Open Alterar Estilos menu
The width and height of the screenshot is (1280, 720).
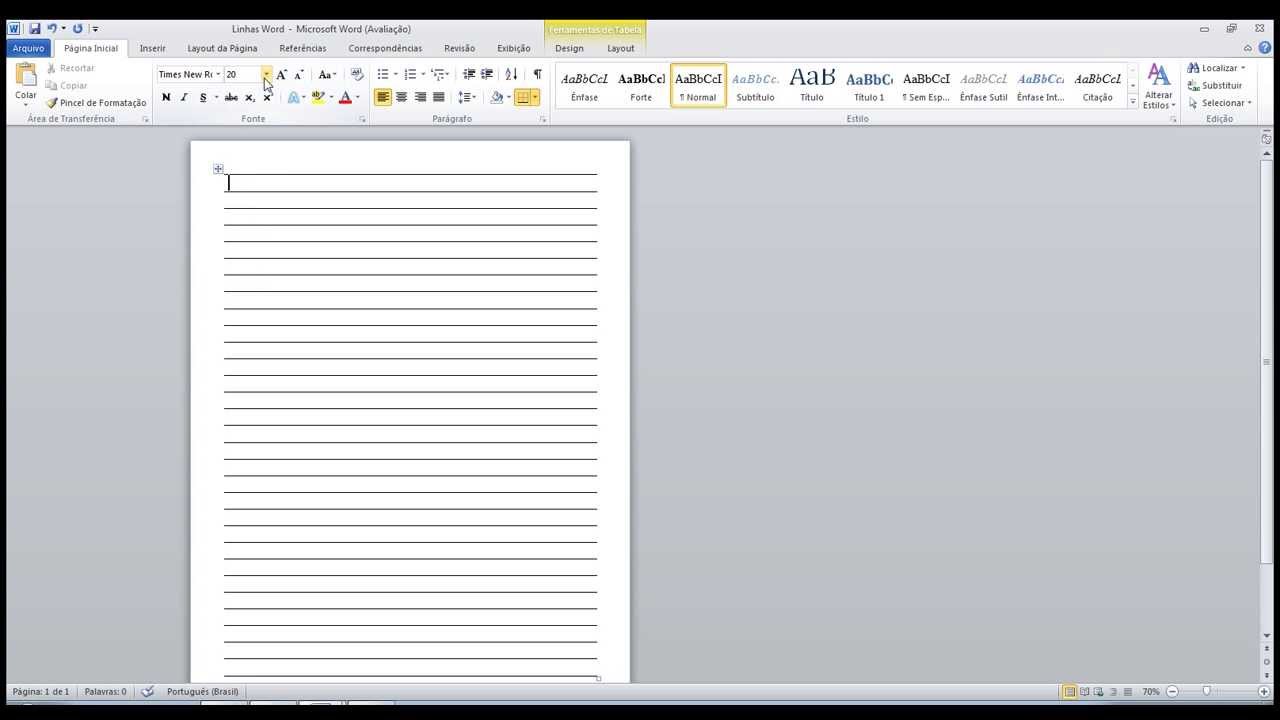(x=1159, y=87)
